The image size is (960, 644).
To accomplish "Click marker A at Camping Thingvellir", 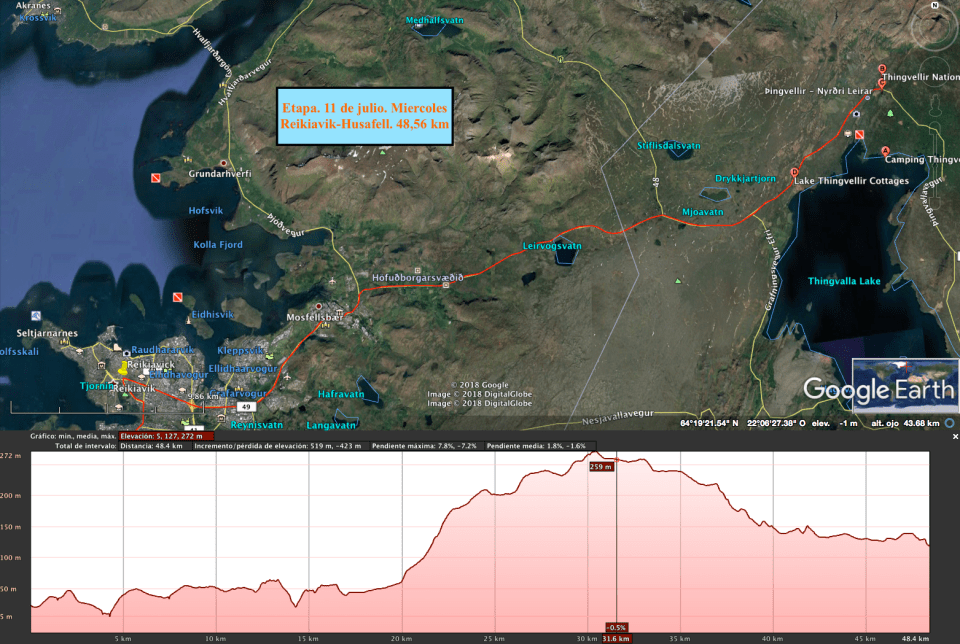I will tap(885, 150).
